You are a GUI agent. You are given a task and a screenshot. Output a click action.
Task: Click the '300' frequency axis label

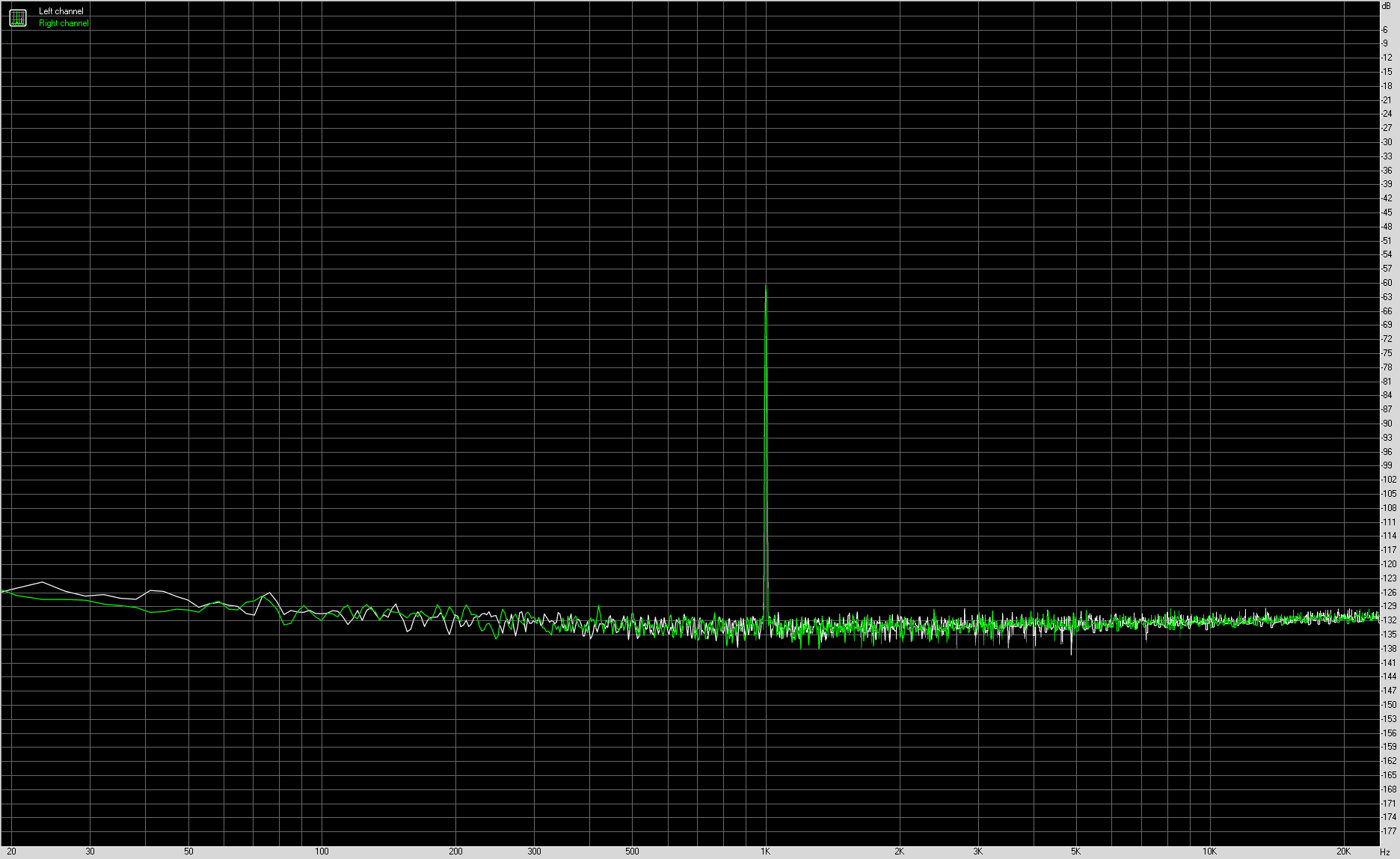[534, 852]
